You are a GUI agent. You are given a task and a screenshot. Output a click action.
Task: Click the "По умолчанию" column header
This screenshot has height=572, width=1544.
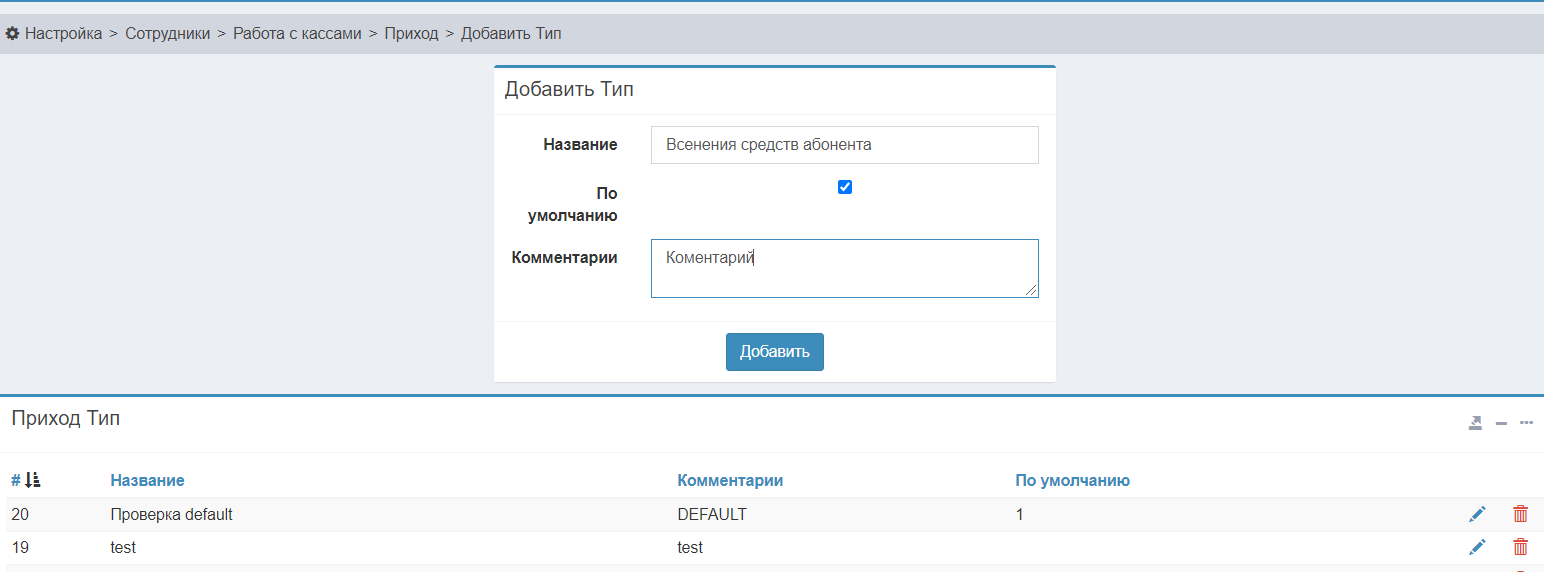coord(1072,480)
